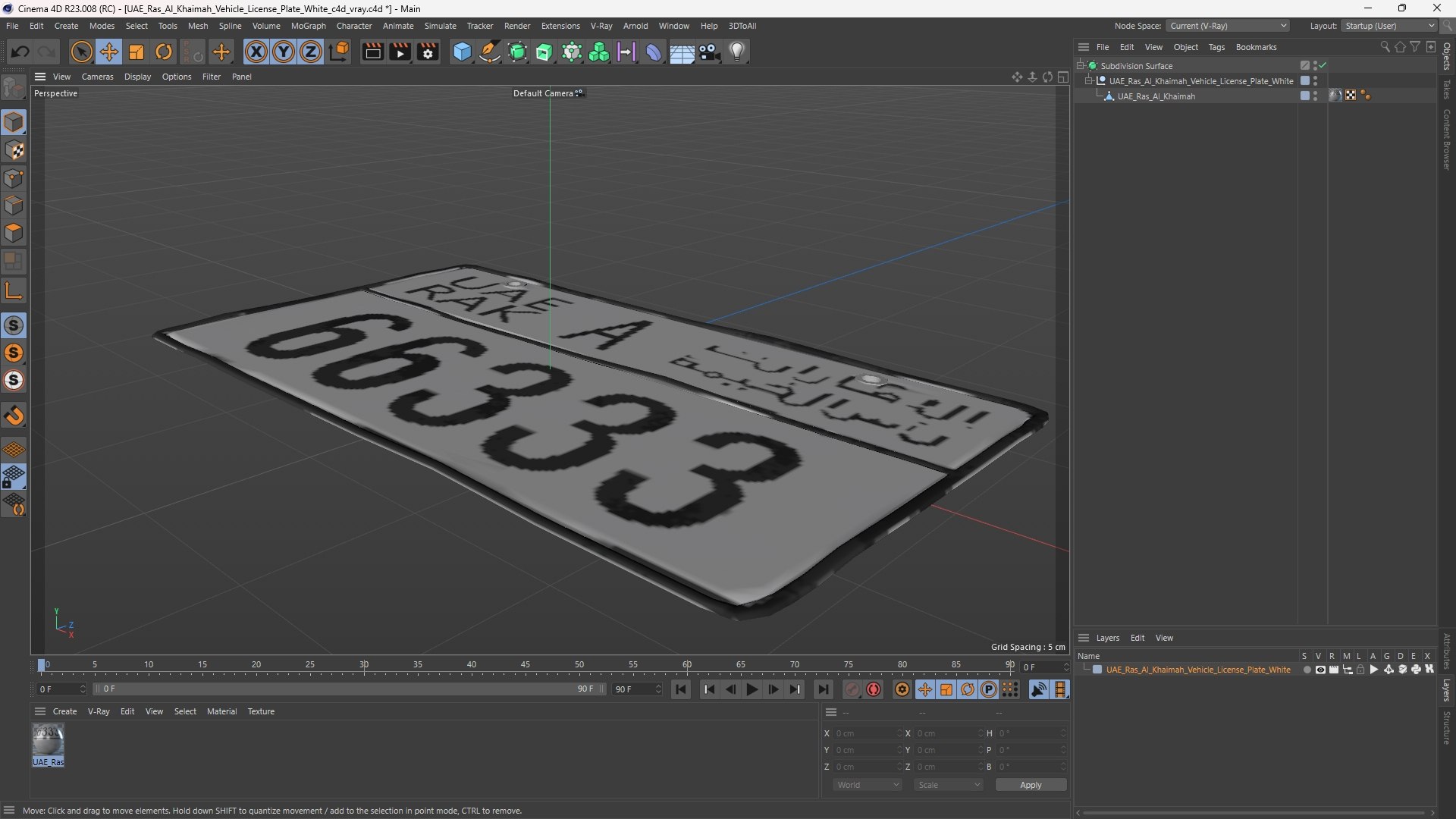Click the Undo arrow icon

[x=20, y=52]
